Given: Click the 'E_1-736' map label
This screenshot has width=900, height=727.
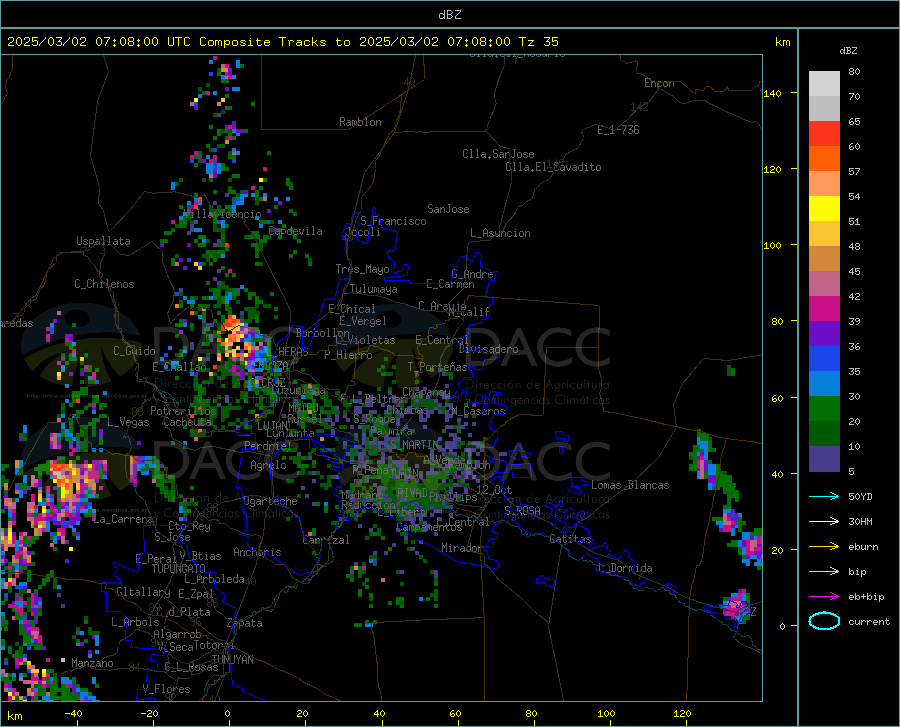Looking at the screenshot, I should tap(618, 130).
